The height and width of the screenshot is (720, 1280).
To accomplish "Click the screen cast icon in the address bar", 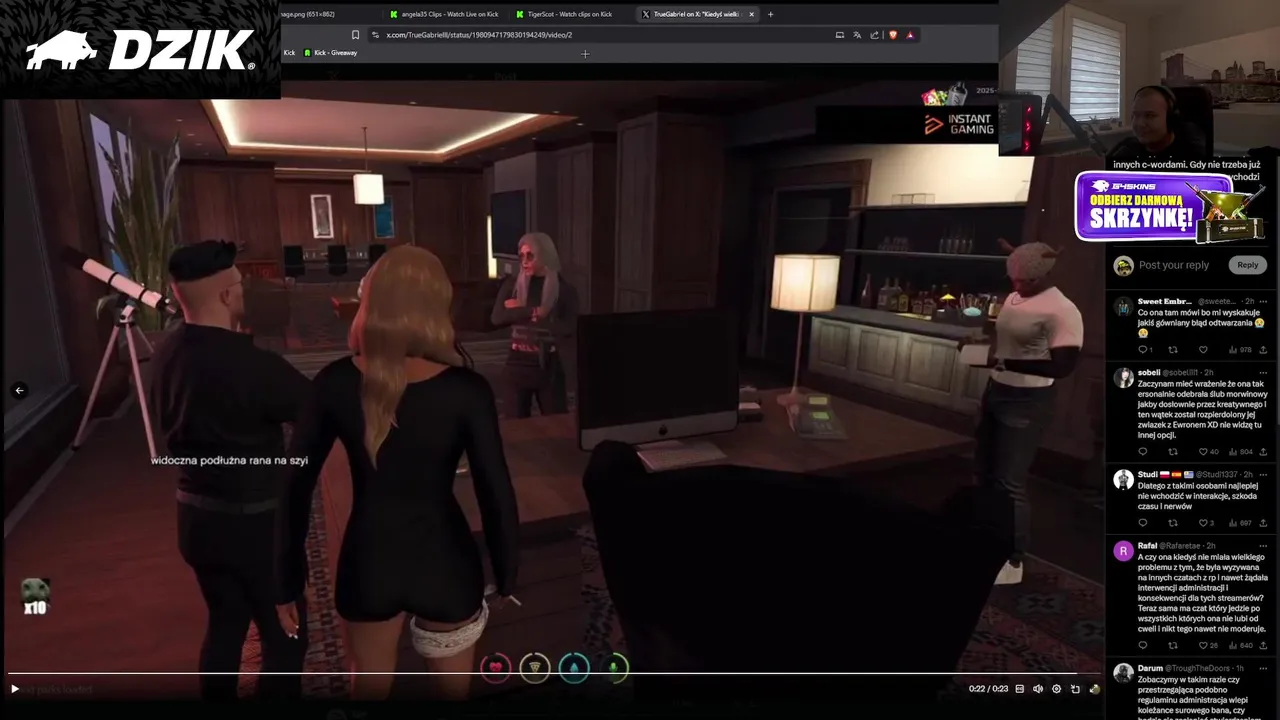I will [840, 35].
